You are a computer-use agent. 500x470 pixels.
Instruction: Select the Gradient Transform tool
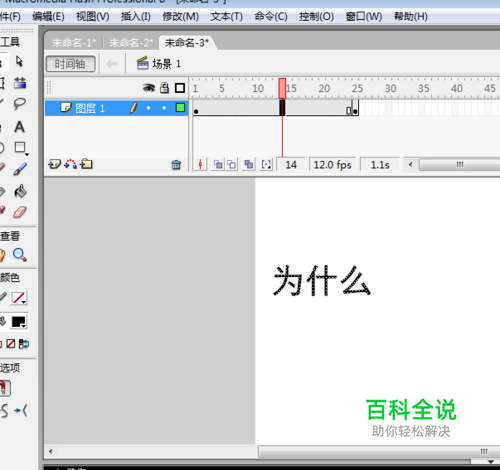(20, 83)
